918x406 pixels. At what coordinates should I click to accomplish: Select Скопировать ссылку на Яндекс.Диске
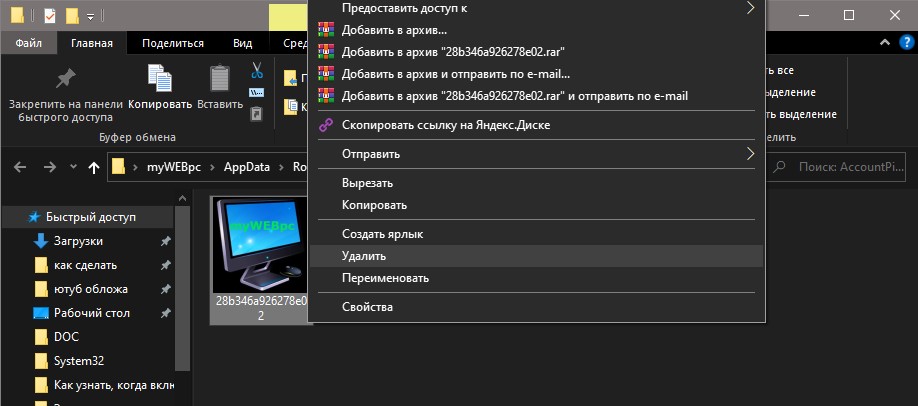click(536, 125)
